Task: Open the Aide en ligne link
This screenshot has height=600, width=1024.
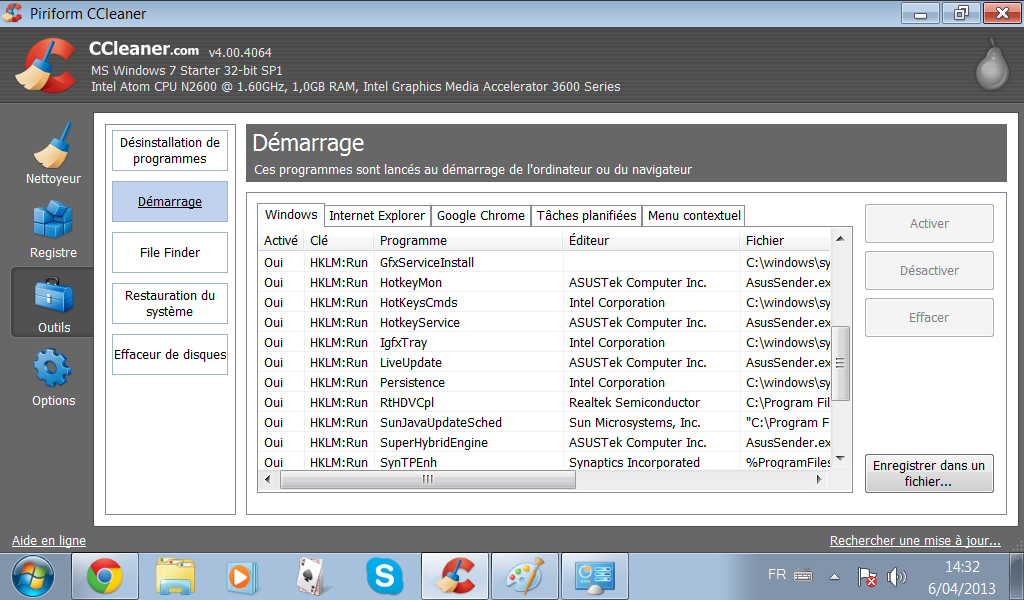Action: [x=49, y=541]
